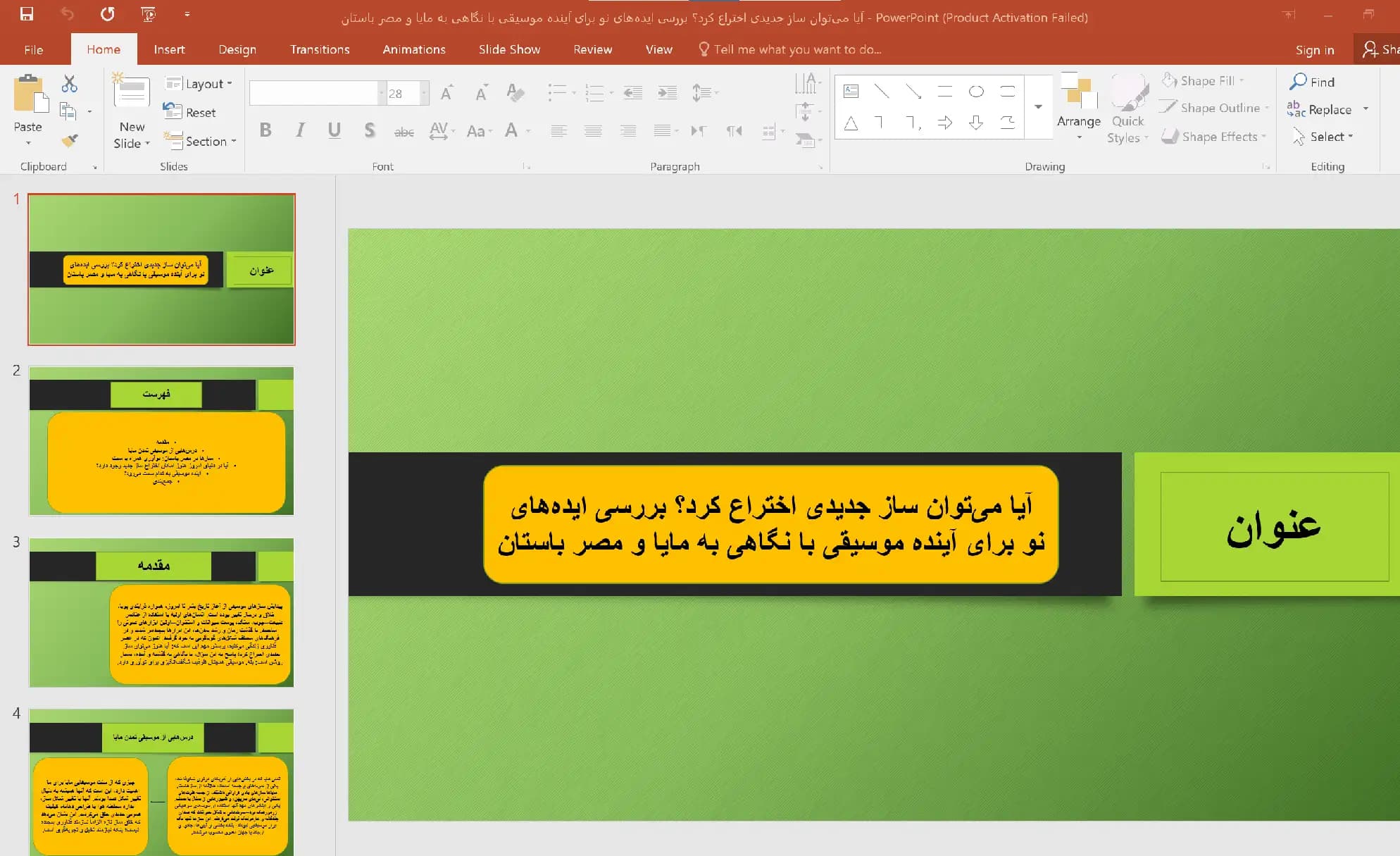Screen dimensions: 1400x856
Task: Select the triangle shape in shapes gallery
Action: tap(851, 123)
